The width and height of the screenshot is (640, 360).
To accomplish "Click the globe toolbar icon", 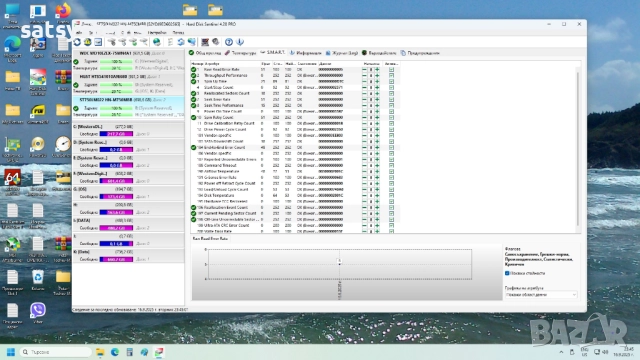I will [157, 42].
